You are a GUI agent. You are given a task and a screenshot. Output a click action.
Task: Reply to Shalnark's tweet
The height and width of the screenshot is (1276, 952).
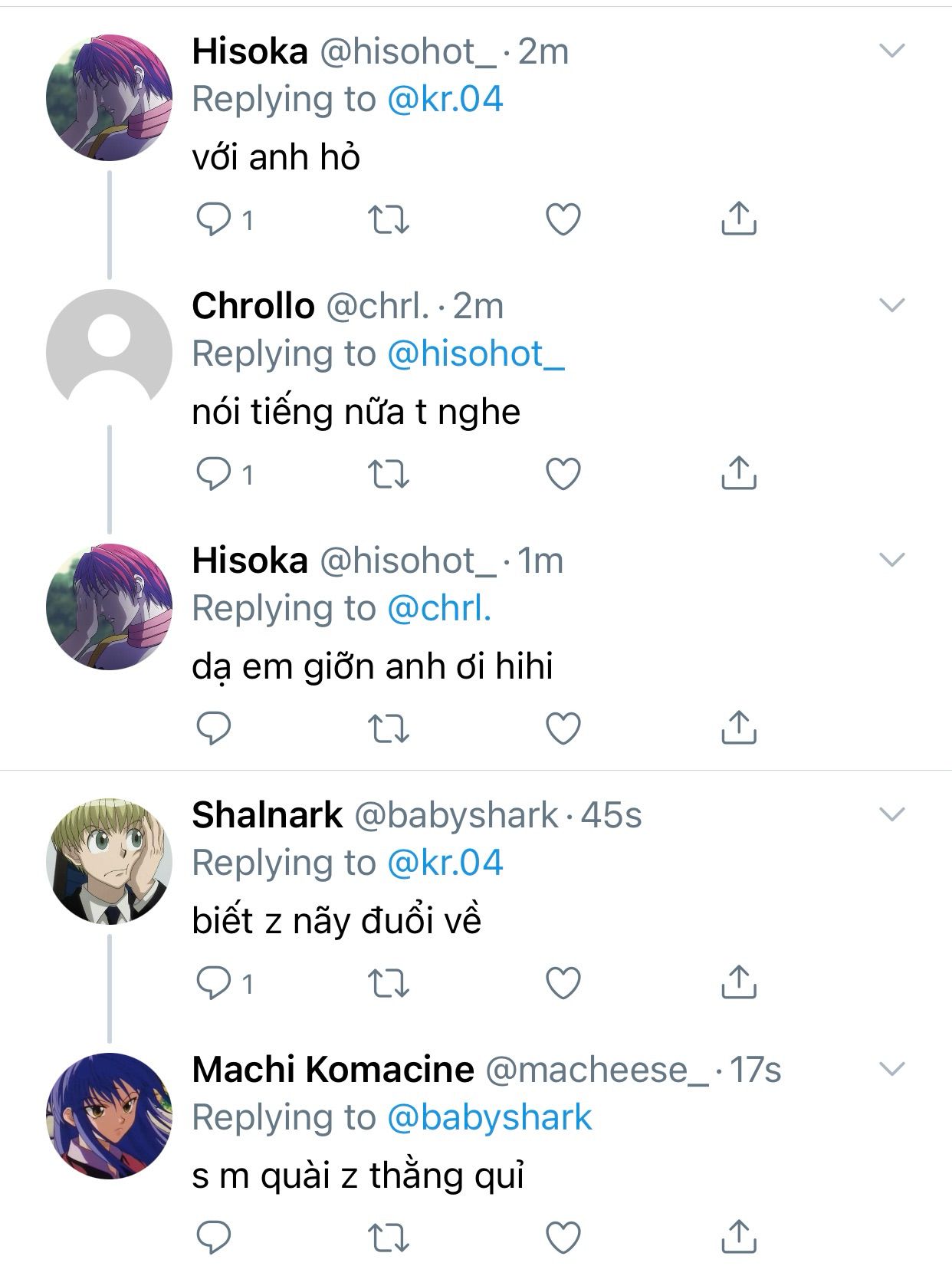coord(214,982)
